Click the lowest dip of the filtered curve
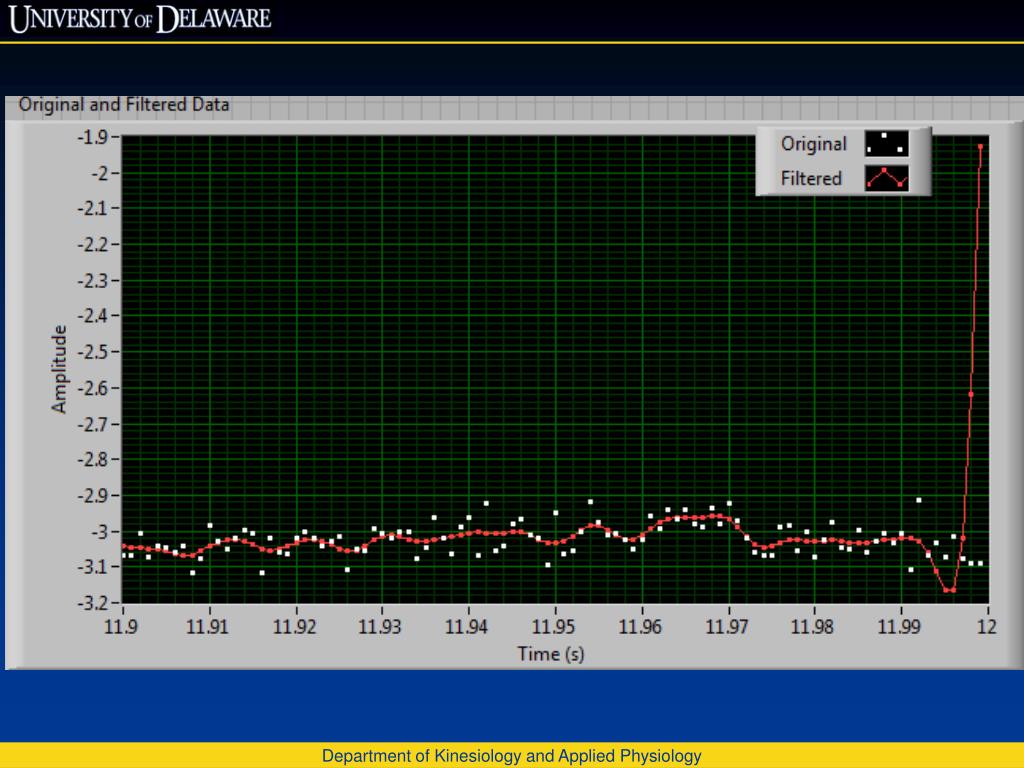 949,590
